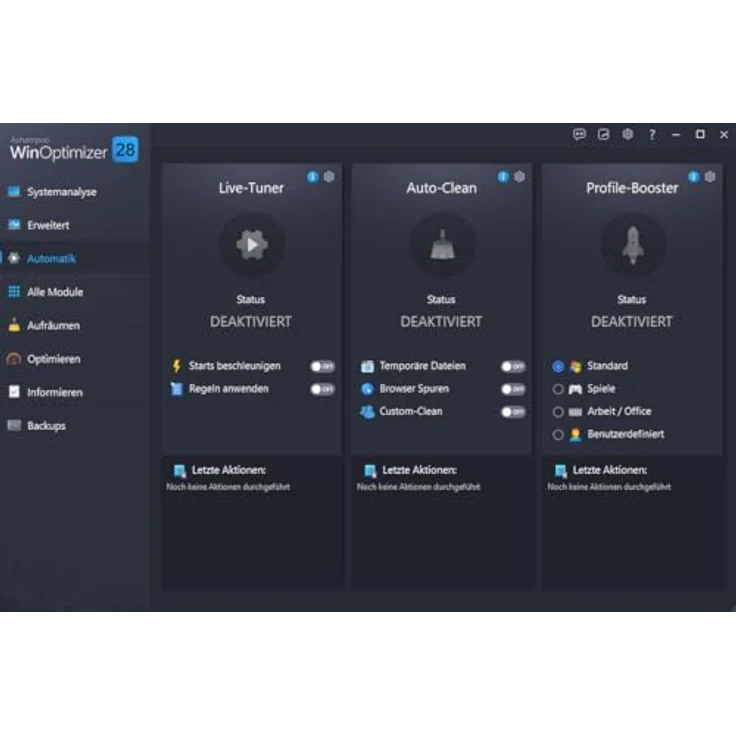The width and height of the screenshot is (736, 736).
Task: Toggle Starts beschleunigen switch
Action: click(322, 366)
